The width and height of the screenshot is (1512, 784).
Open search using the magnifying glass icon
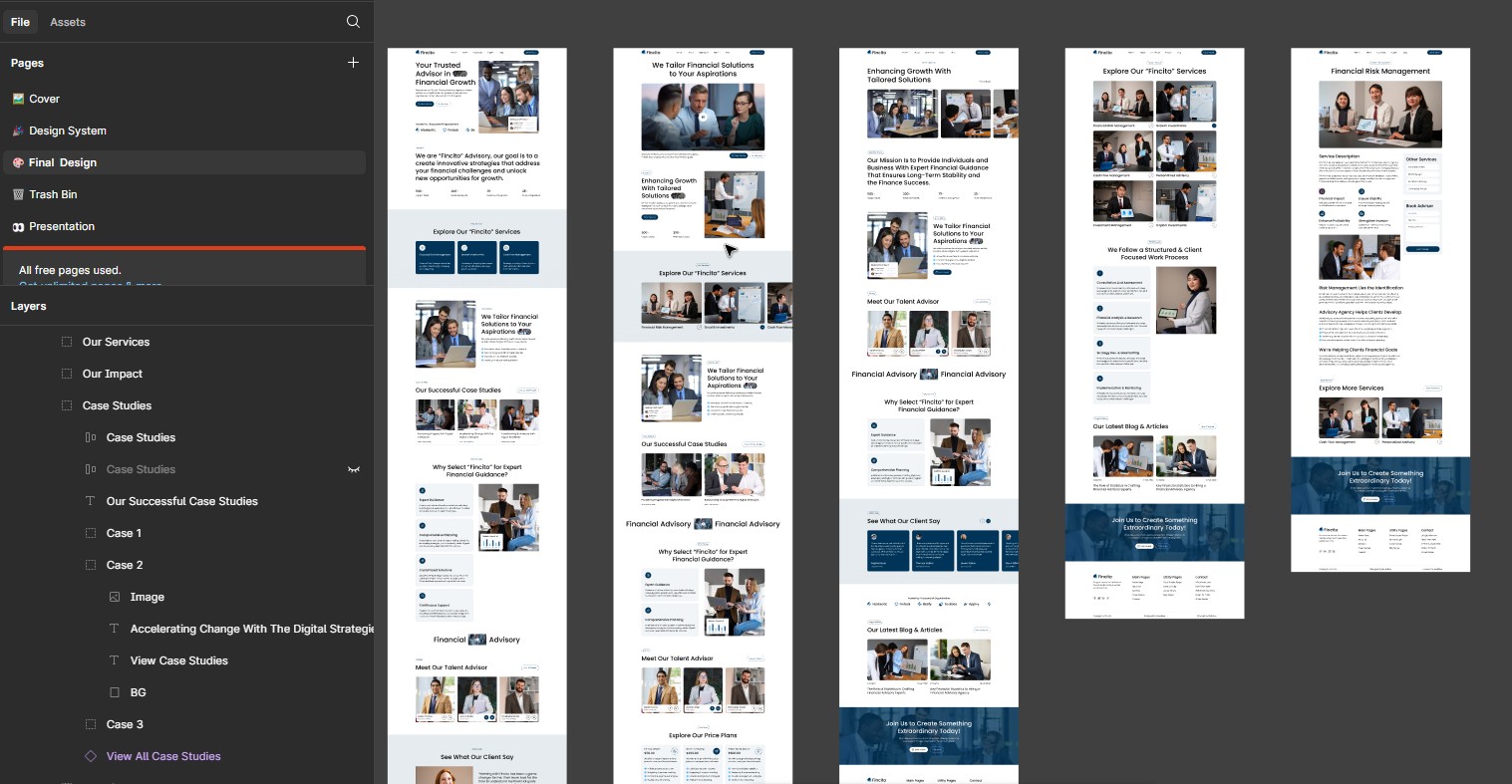coord(353,21)
